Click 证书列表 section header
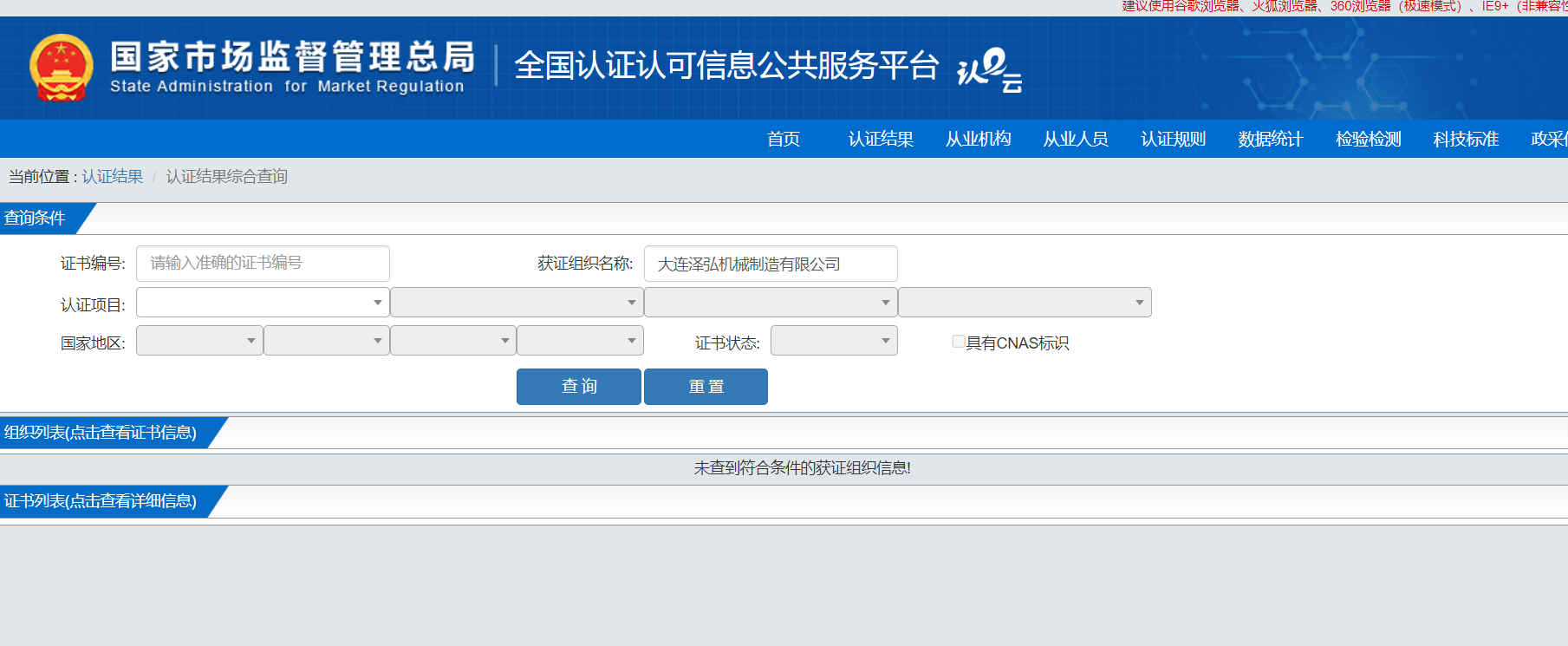The height and width of the screenshot is (646, 1568). (x=101, y=501)
